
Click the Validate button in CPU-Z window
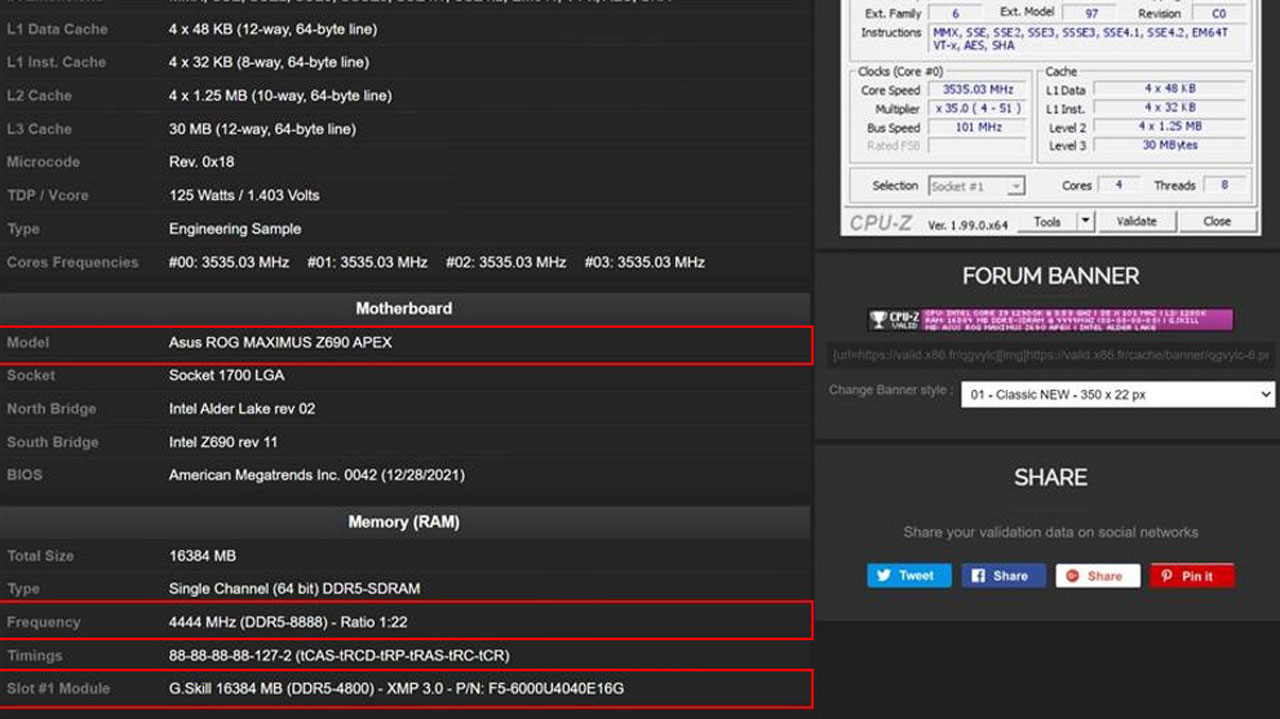(x=1136, y=222)
